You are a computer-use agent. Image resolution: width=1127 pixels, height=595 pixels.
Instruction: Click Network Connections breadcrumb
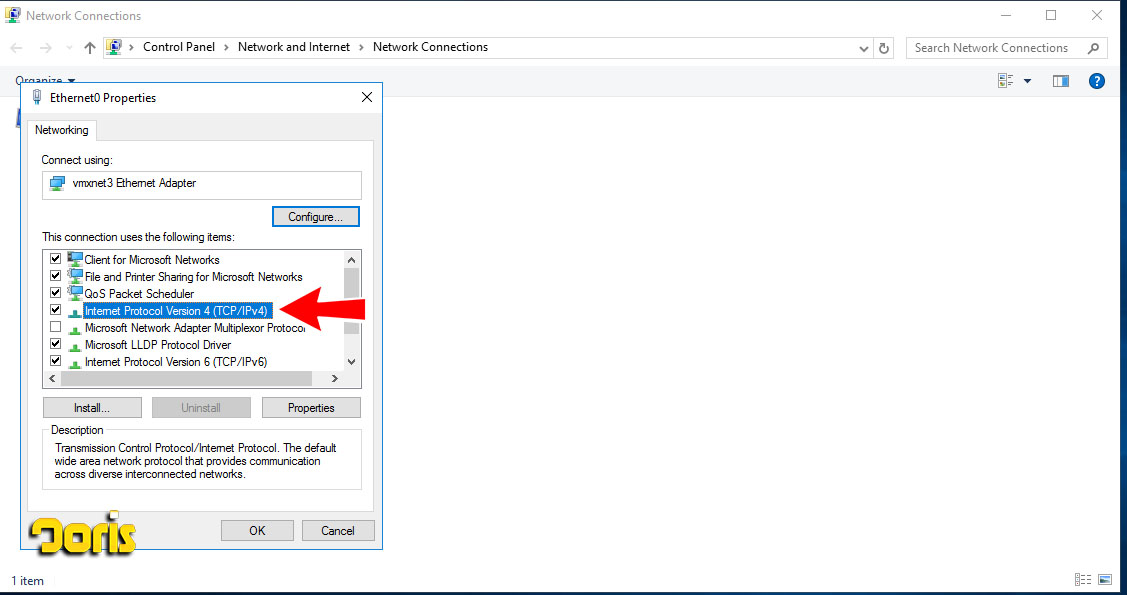click(431, 47)
